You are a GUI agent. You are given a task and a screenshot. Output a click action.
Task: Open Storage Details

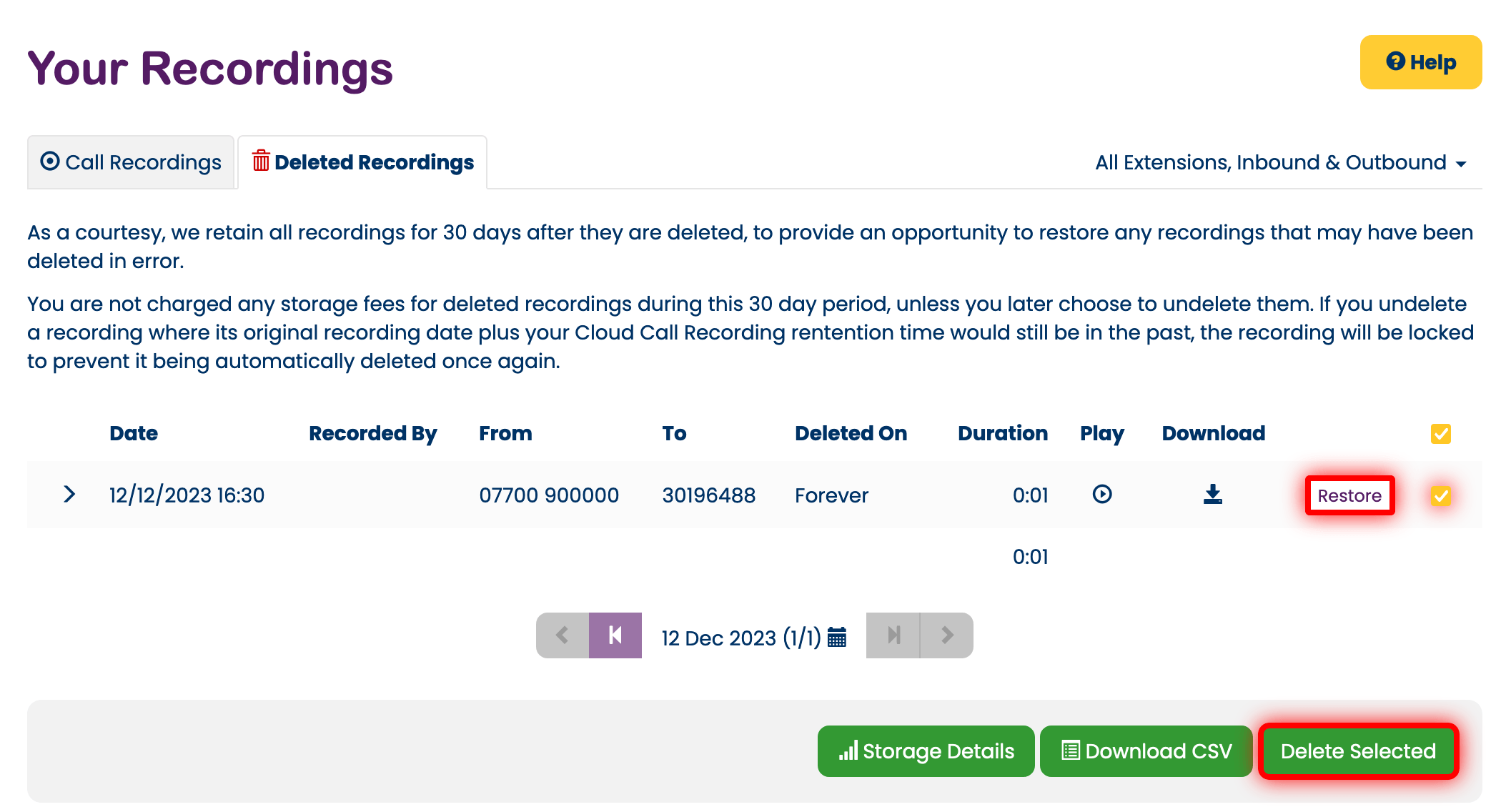point(926,751)
